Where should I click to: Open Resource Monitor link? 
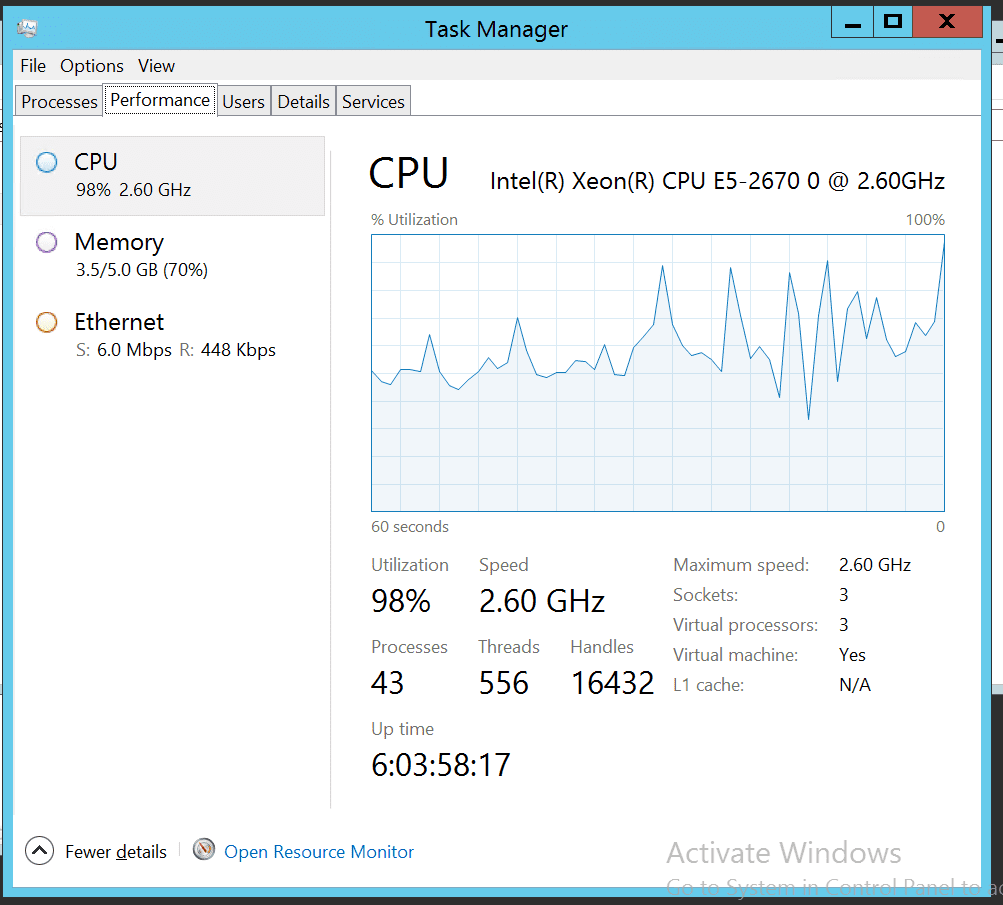point(319,852)
